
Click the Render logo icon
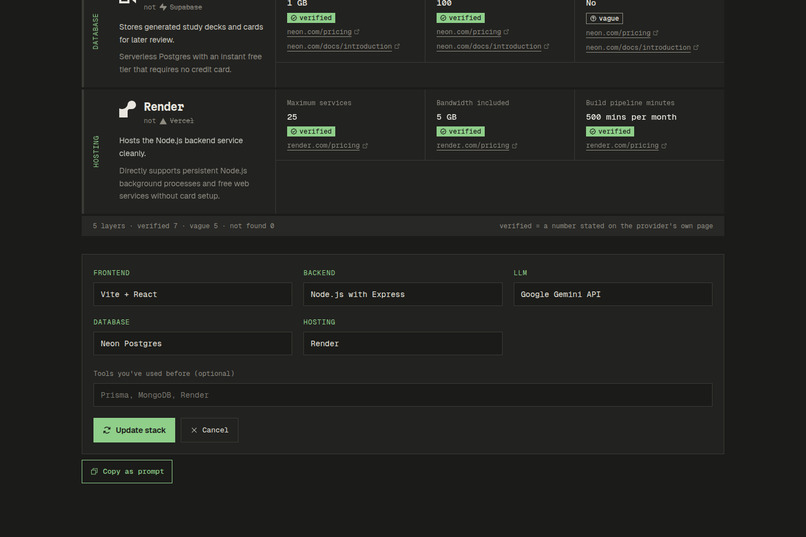pos(127,109)
